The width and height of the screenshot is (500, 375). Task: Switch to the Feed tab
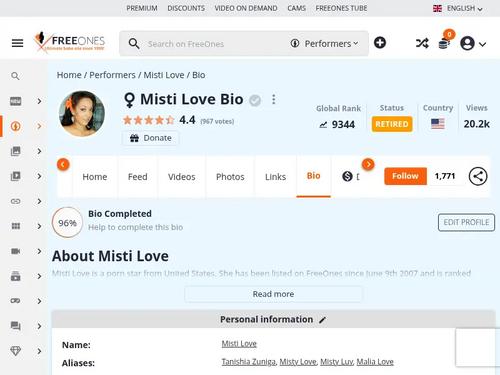(x=137, y=177)
